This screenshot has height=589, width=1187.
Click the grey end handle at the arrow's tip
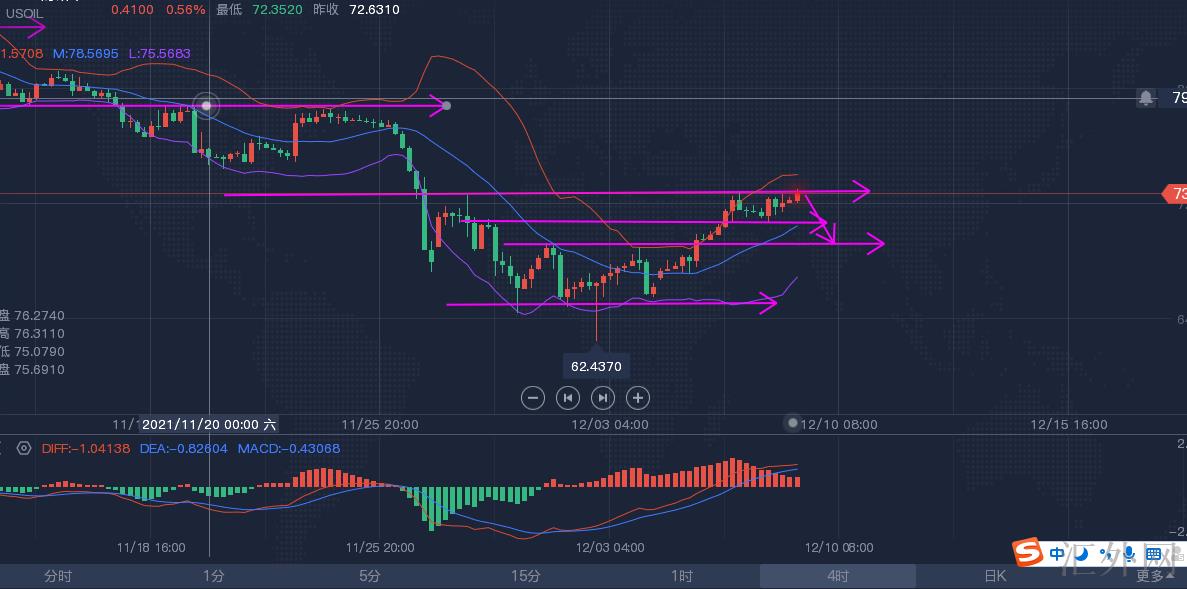click(x=447, y=105)
